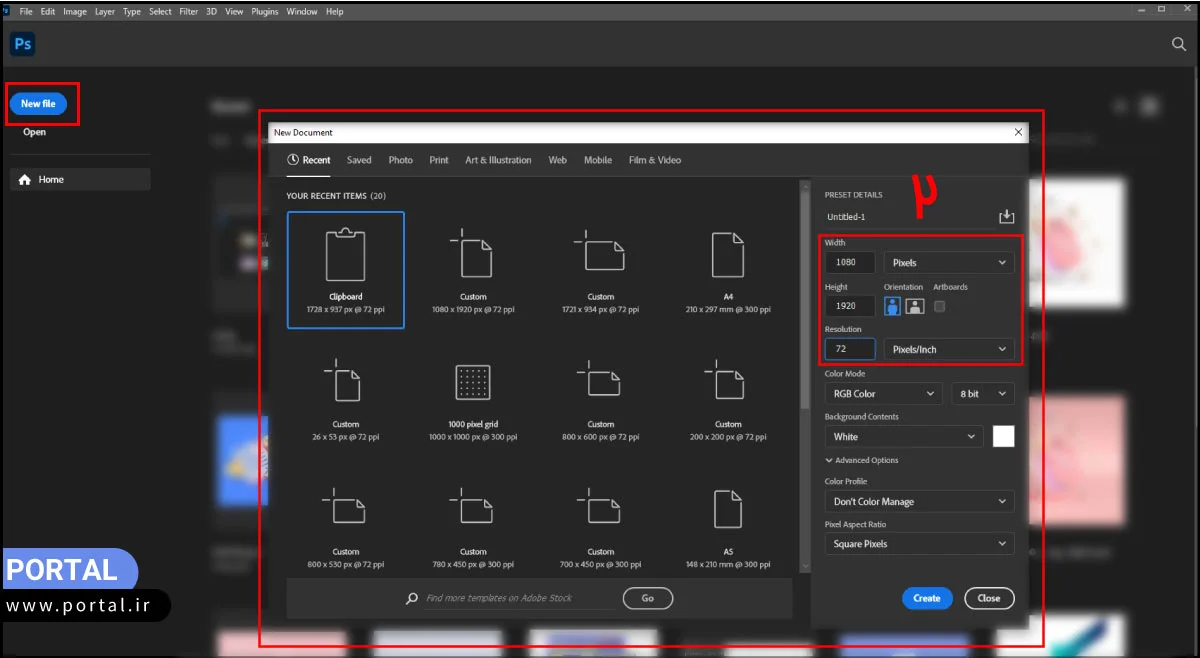Select the A5 document preset icon
The width and height of the screenshot is (1200, 658).
click(x=727, y=508)
